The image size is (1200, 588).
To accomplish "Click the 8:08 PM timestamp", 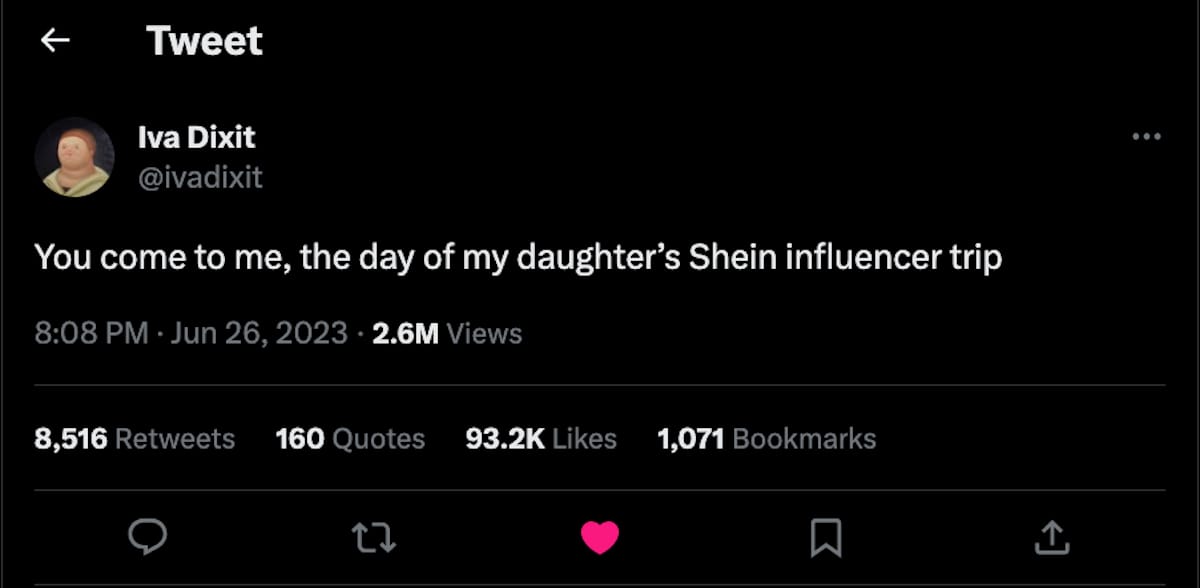I will tap(91, 332).
